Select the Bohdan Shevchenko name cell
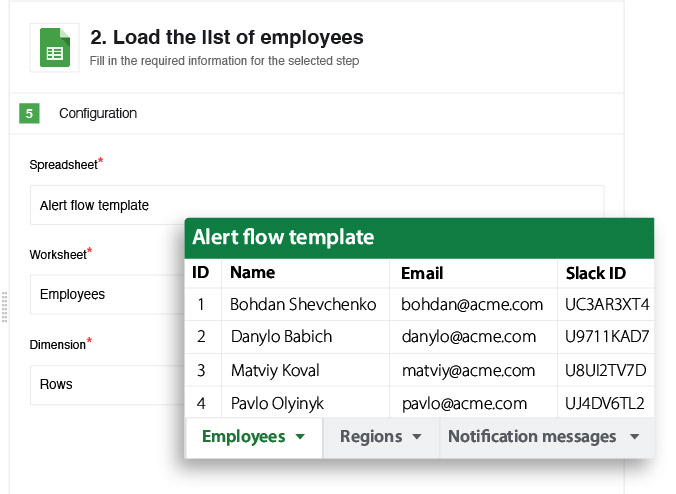The height and width of the screenshot is (494, 676). click(x=305, y=304)
